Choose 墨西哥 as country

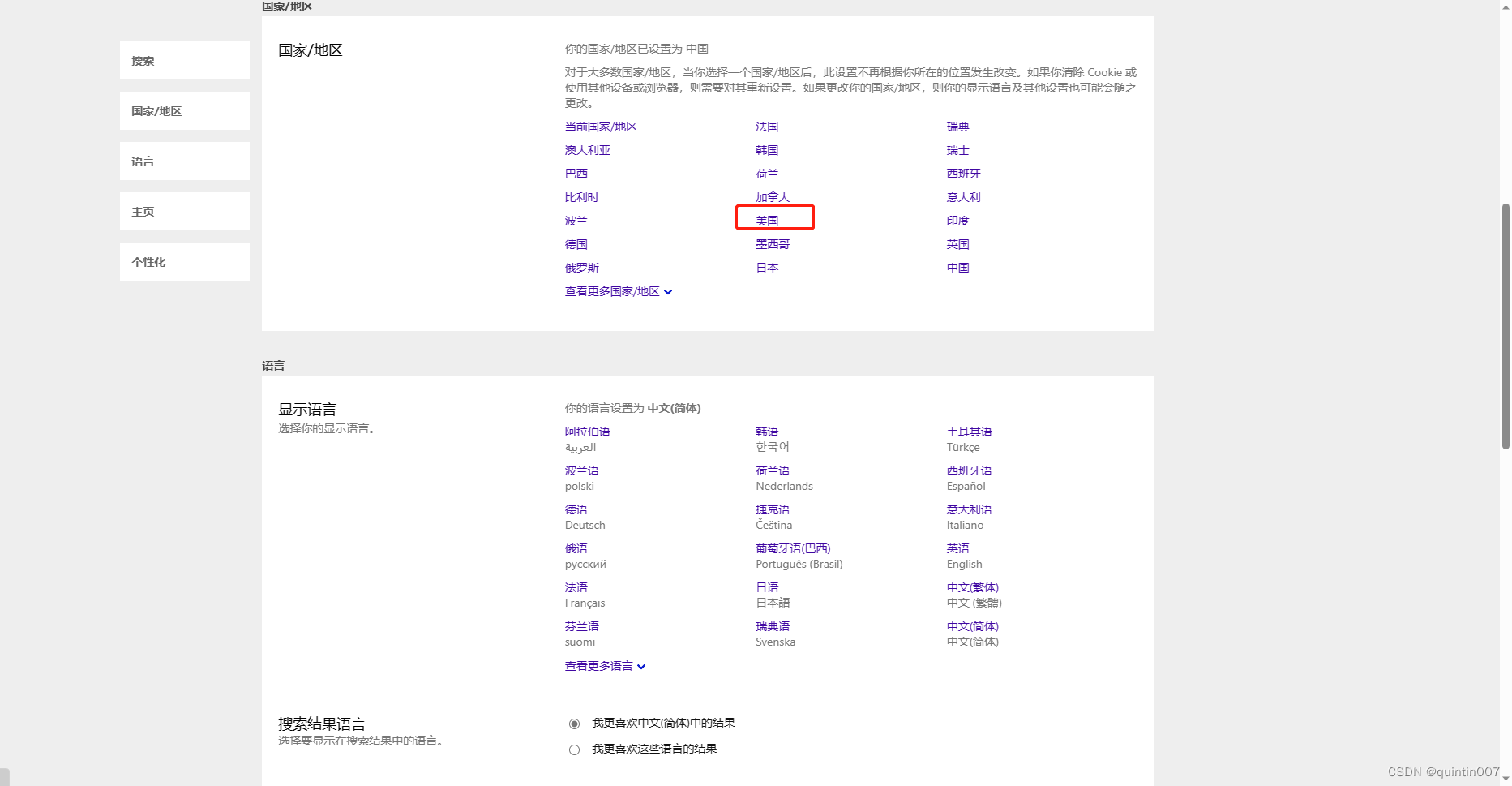coord(773,244)
